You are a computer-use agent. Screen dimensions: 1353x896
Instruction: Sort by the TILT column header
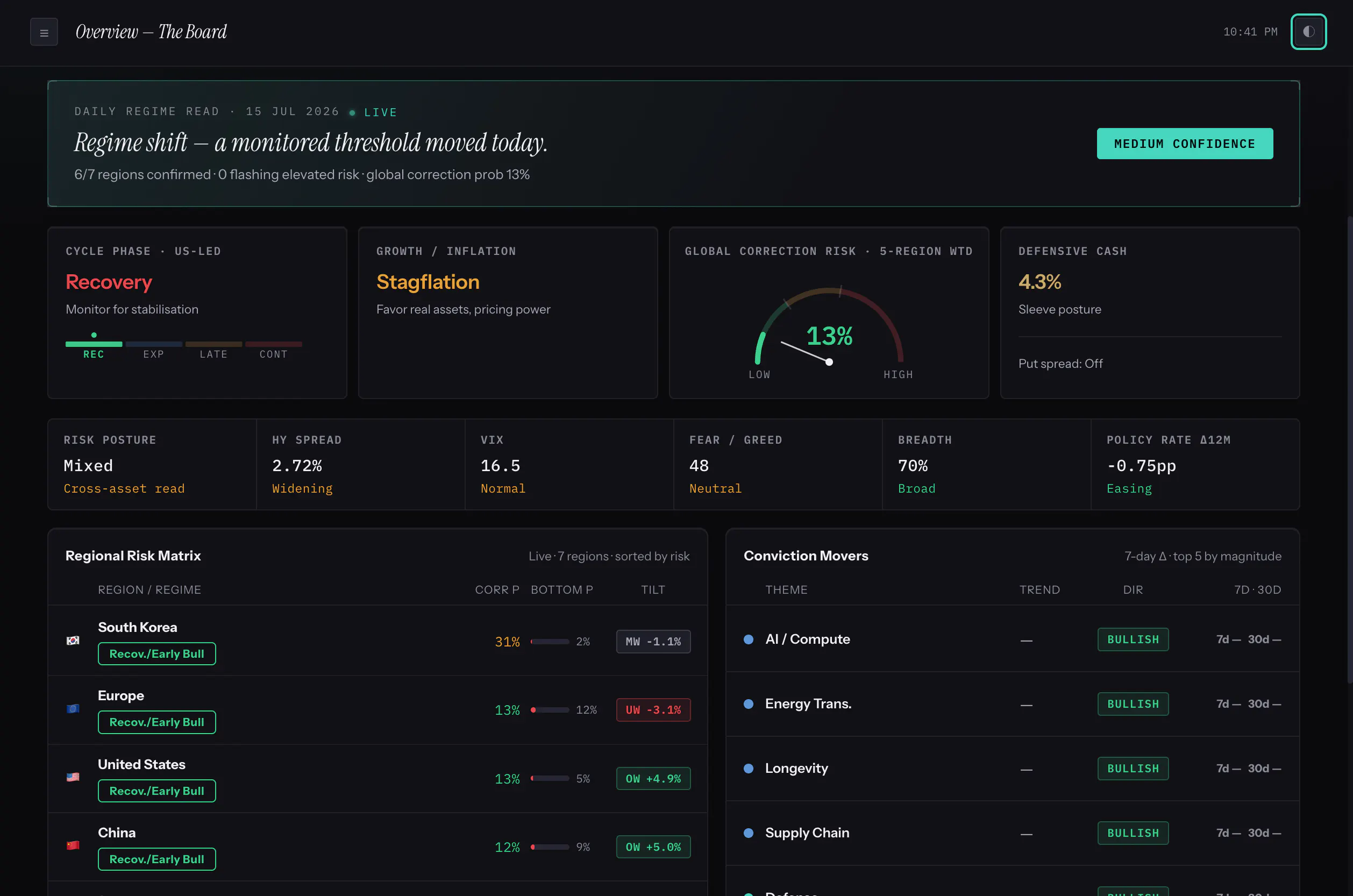coord(653,589)
